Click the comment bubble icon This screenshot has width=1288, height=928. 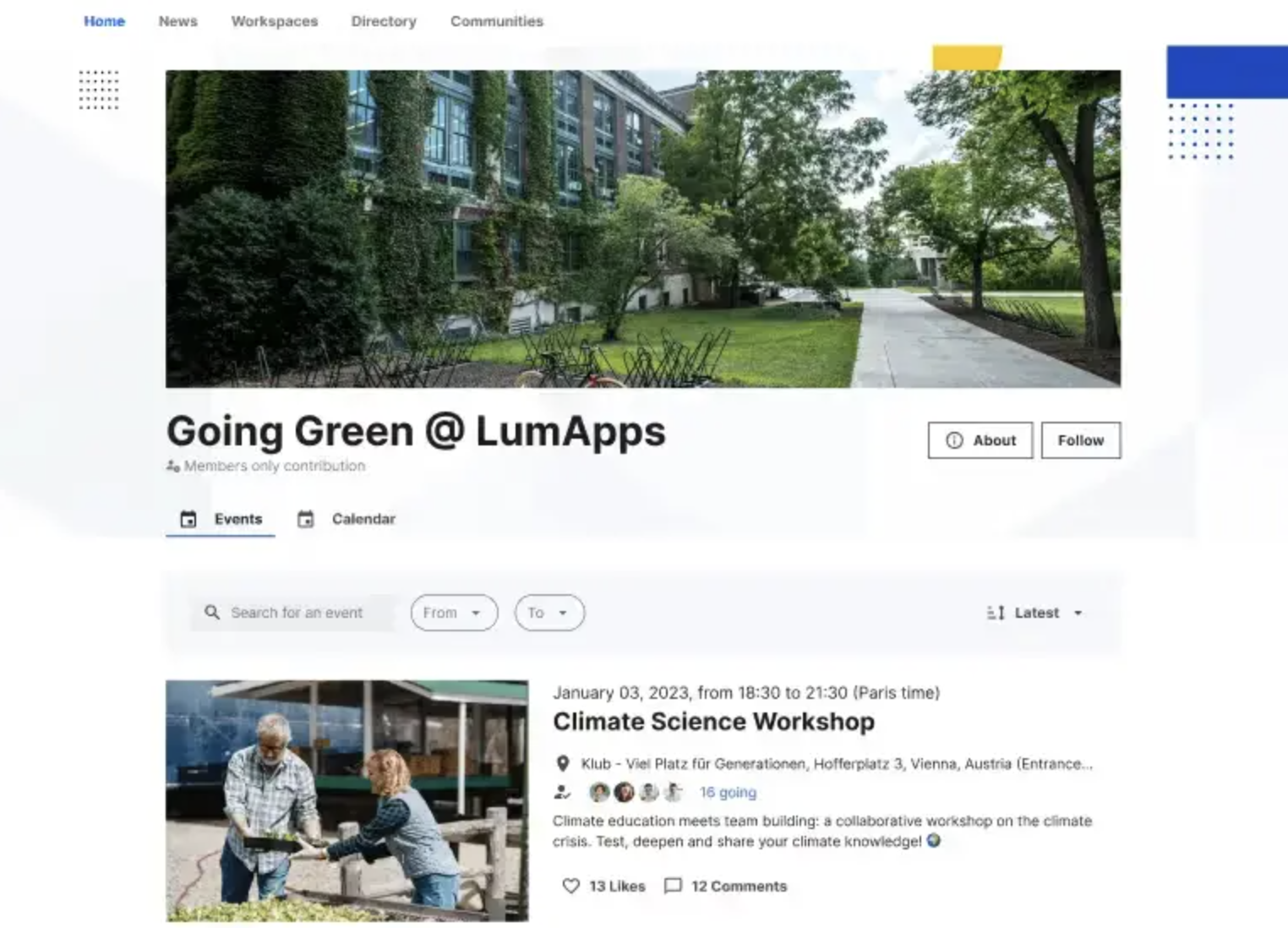[673, 886]
